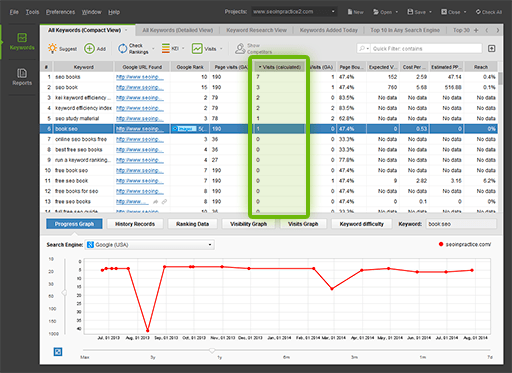
Task: Click the export icon beside quick filter
Action: click(491, 49)
